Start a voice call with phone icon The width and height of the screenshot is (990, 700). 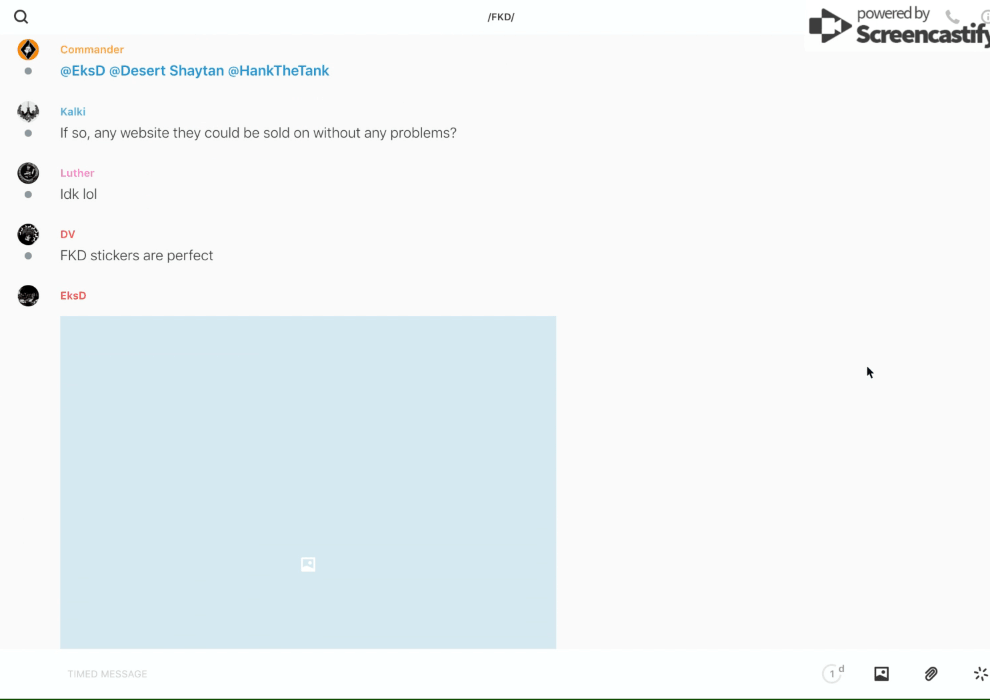(x=952, y=17)
